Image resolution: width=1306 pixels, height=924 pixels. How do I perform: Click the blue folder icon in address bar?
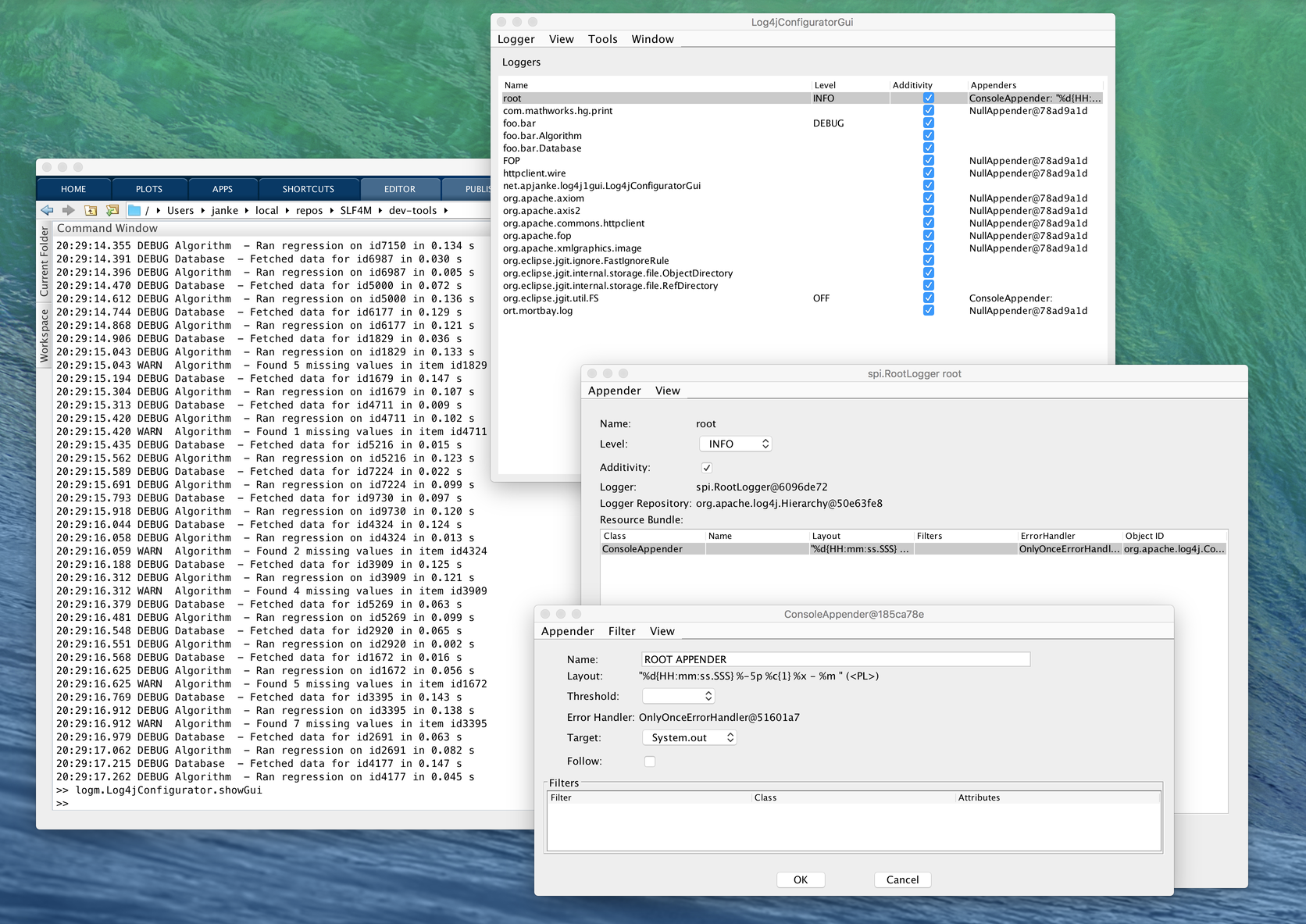134,210
